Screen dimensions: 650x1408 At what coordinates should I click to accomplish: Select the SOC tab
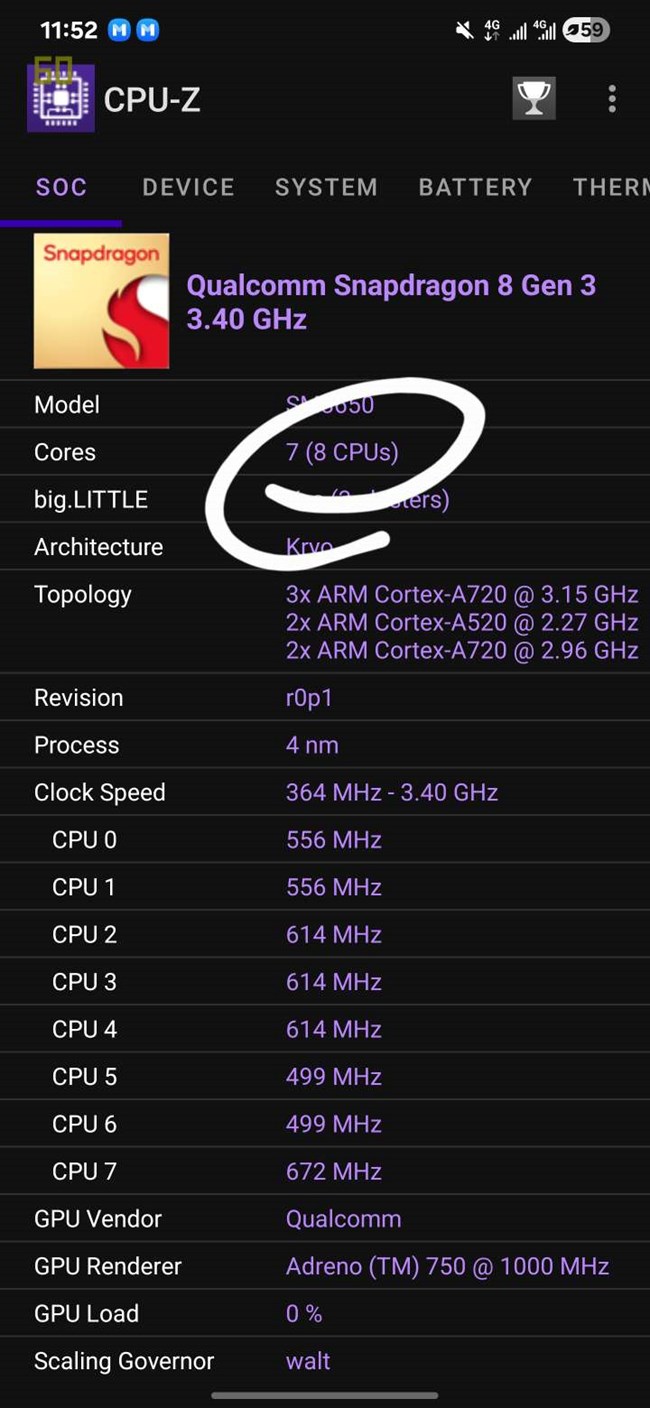(x=61, y=187)
